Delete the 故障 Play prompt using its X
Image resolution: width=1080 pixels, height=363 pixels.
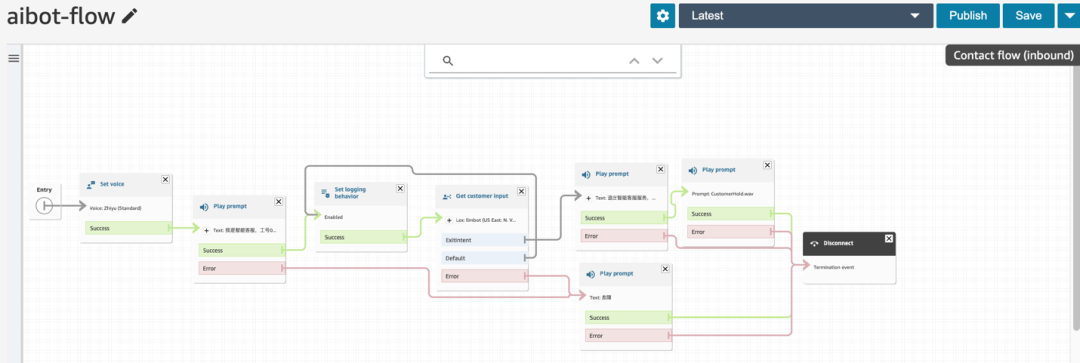(x=665, y=269)
